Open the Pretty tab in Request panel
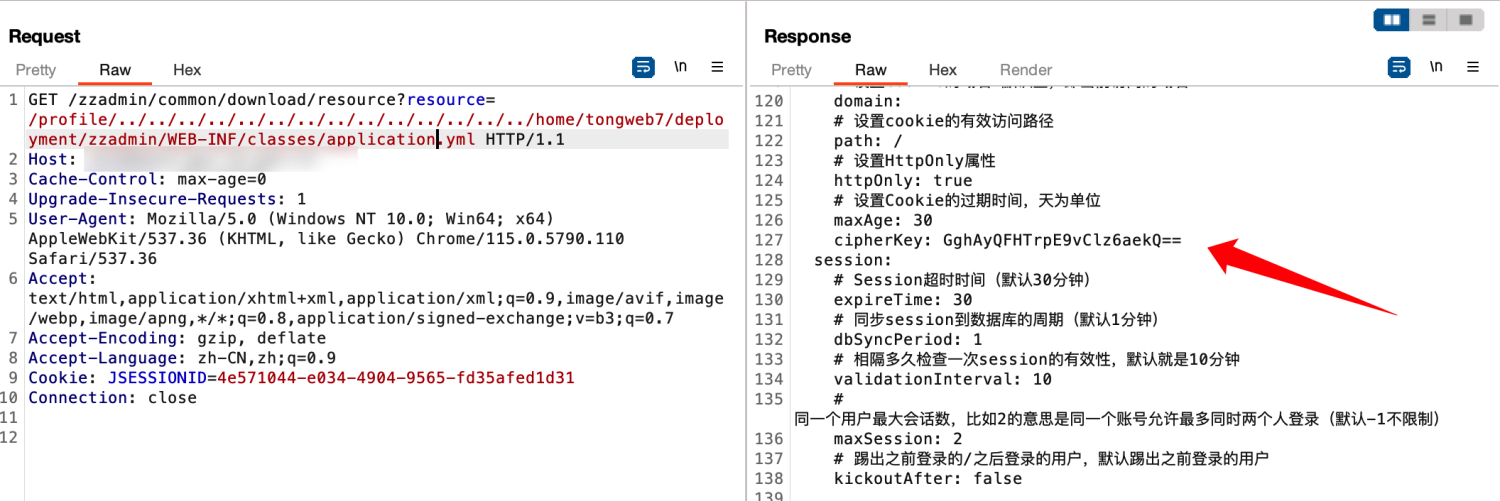 coord(36,70)
